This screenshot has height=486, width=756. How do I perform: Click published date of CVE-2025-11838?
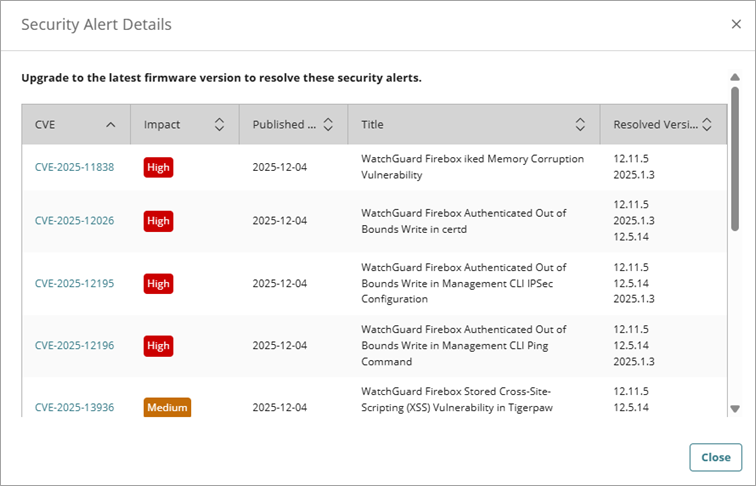click(x=280, y=167)
